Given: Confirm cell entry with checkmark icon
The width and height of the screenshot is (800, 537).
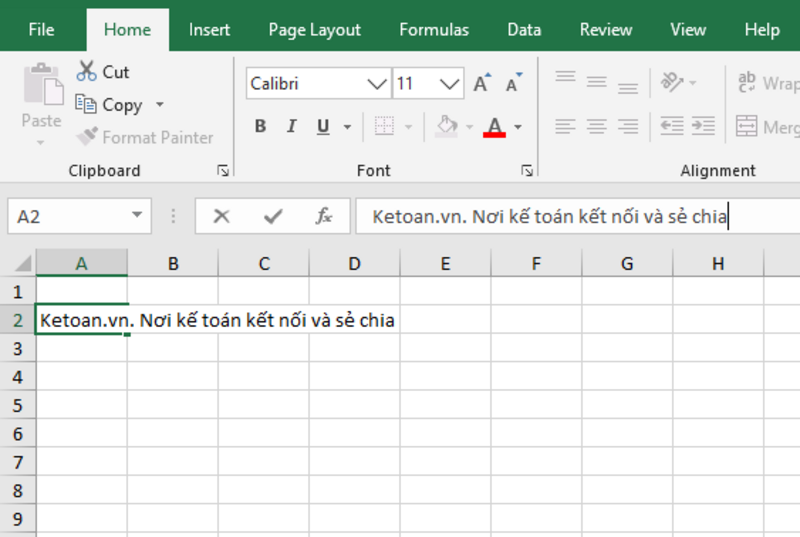Looking at the screenshot, I should [272, 216].
